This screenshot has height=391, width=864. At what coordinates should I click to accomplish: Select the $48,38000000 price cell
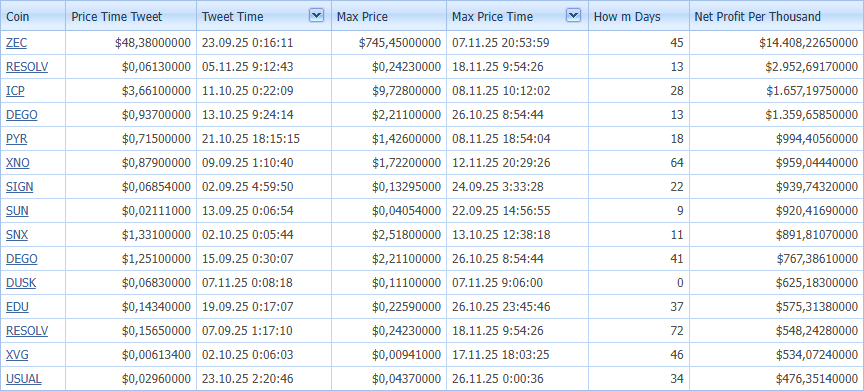[131, 42]
